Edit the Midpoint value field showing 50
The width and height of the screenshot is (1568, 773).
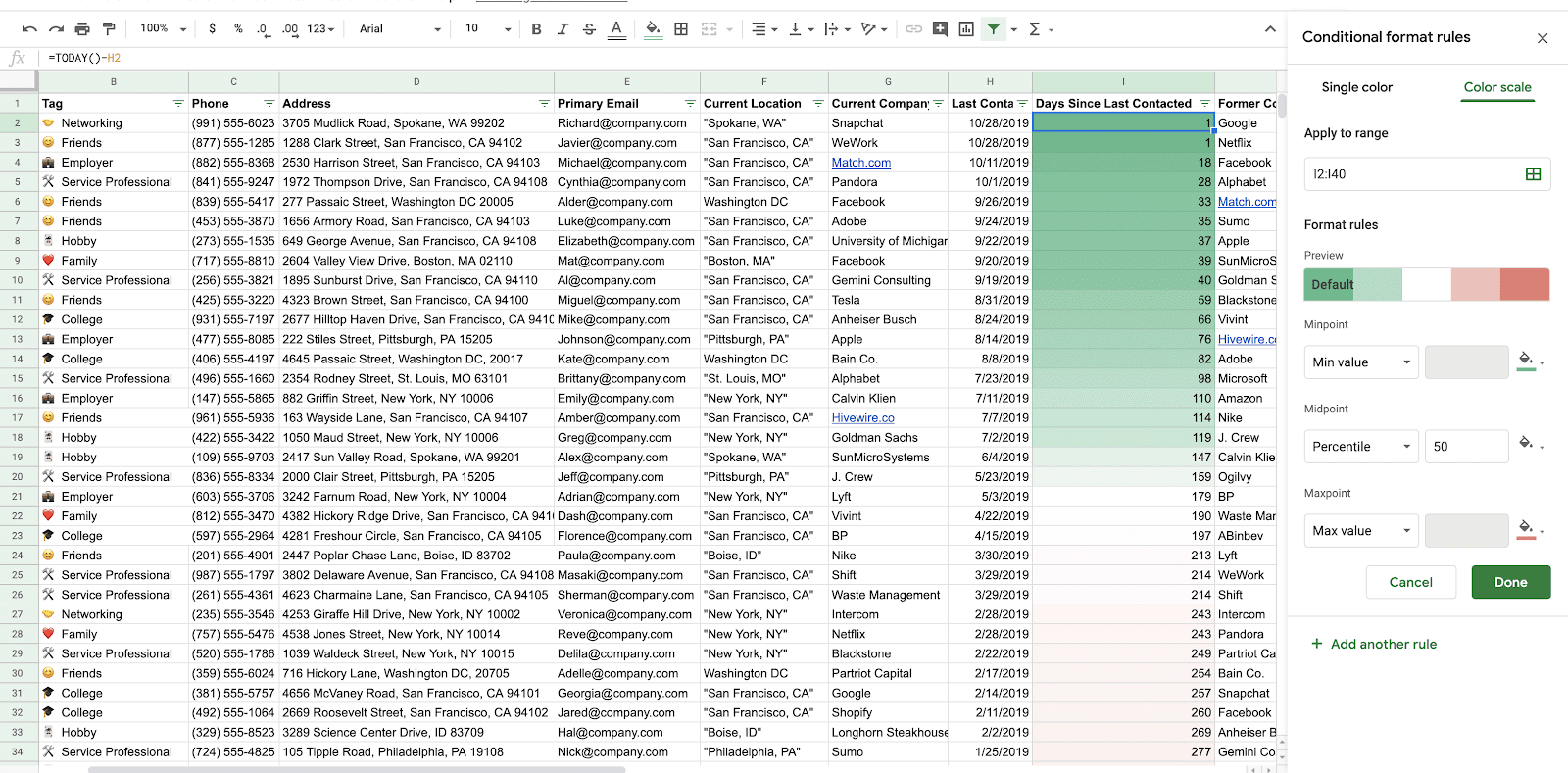click(1466, 447)
